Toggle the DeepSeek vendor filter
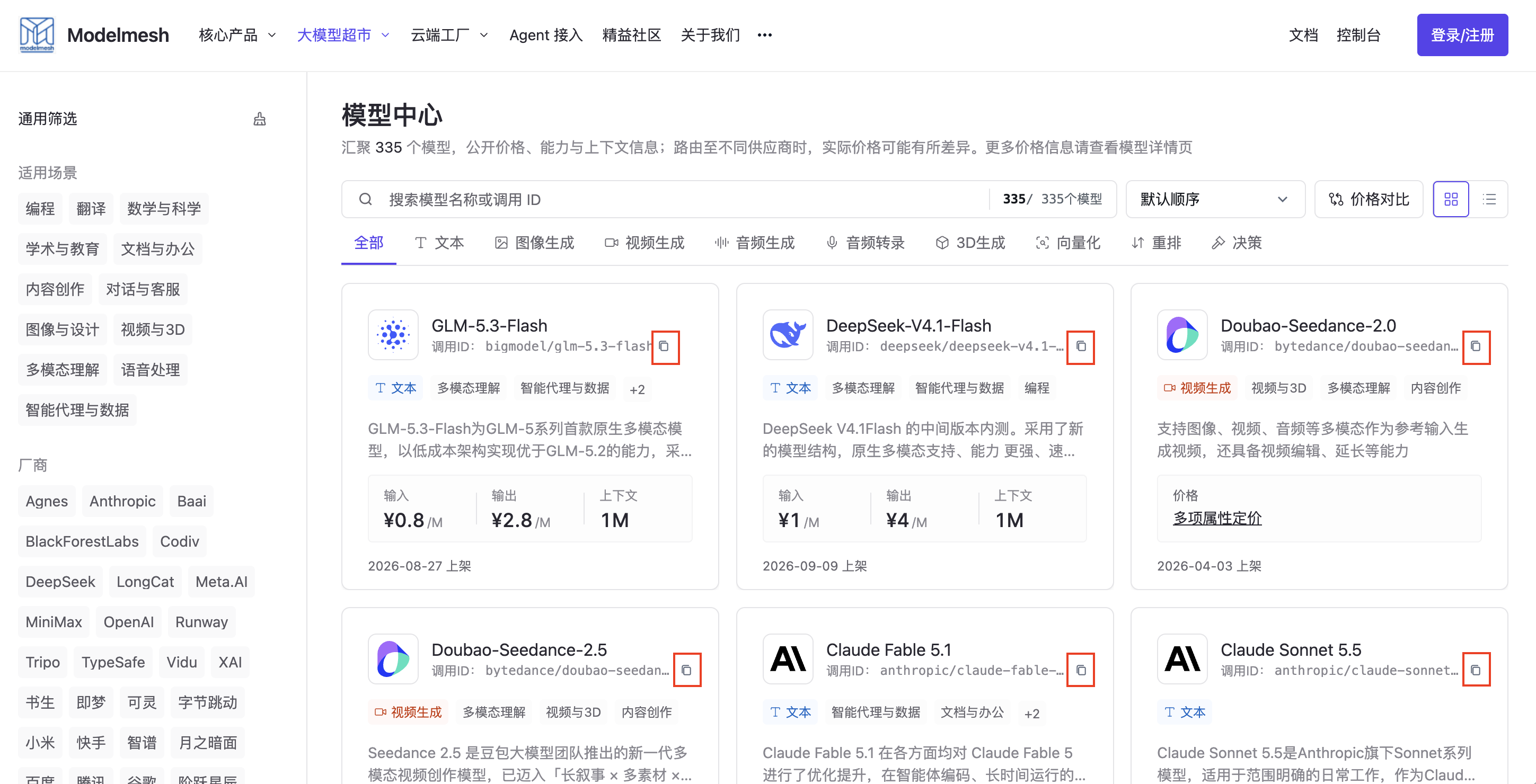This screenshot has height=784, width=1536. click(60, 582)
